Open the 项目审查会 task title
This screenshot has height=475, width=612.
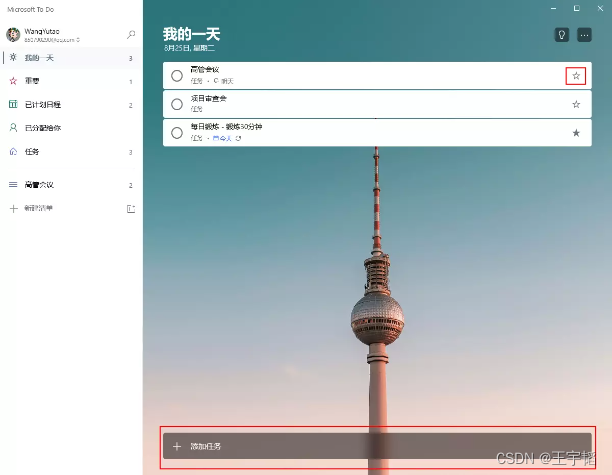point(208,98)
